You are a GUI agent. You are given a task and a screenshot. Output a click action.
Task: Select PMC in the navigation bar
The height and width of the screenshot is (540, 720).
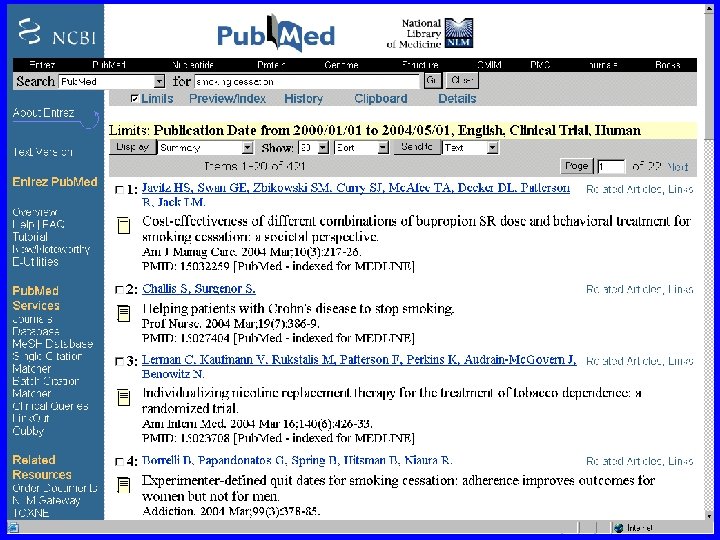[x=540, y=65]
